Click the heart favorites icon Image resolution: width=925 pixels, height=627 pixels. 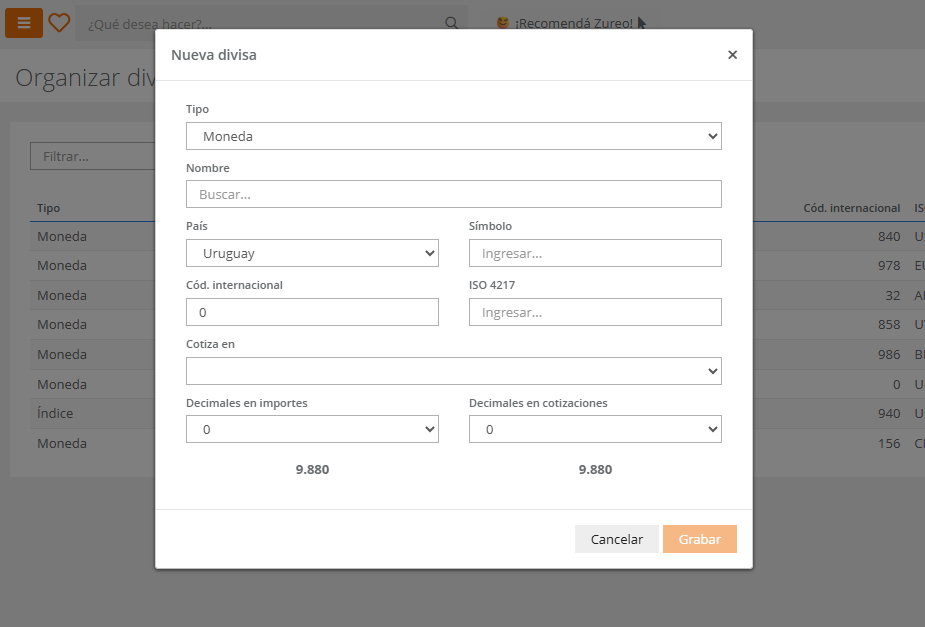tap(60, 23)
